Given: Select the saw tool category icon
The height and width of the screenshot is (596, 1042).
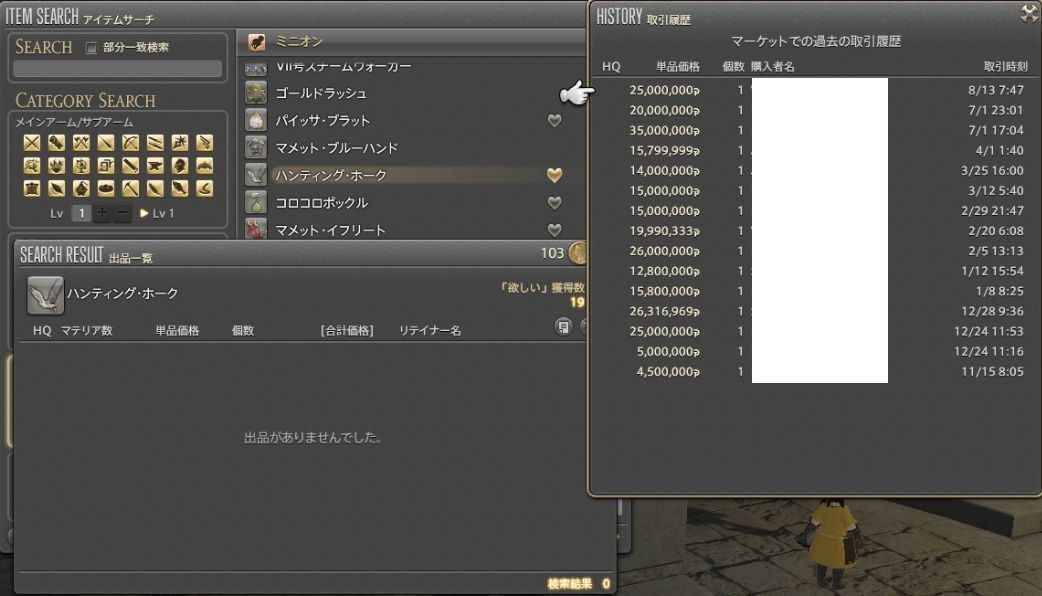Looking at the screenshot, I should (x=130, y=165).
